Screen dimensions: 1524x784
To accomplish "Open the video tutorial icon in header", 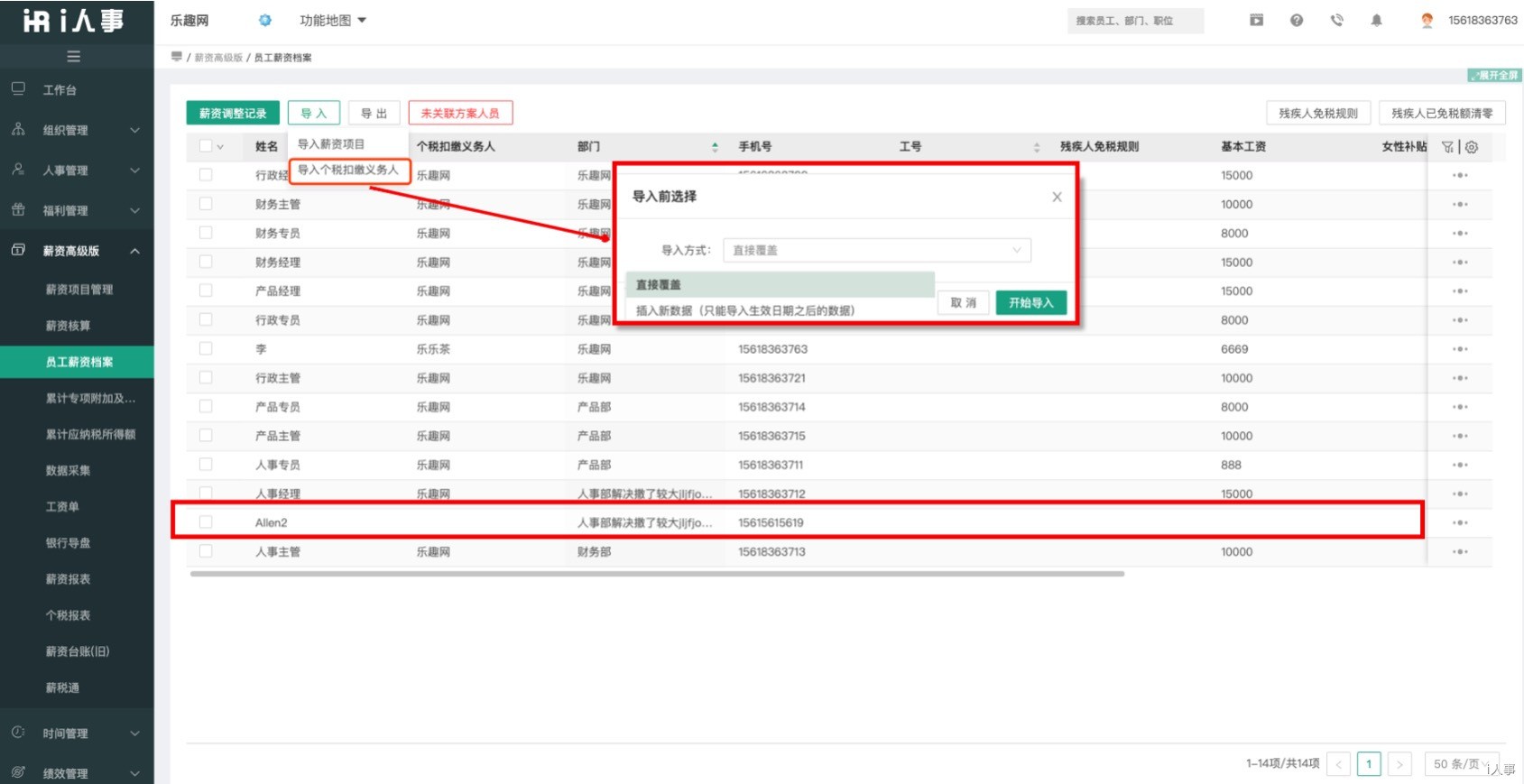I will click(1256, 21).
